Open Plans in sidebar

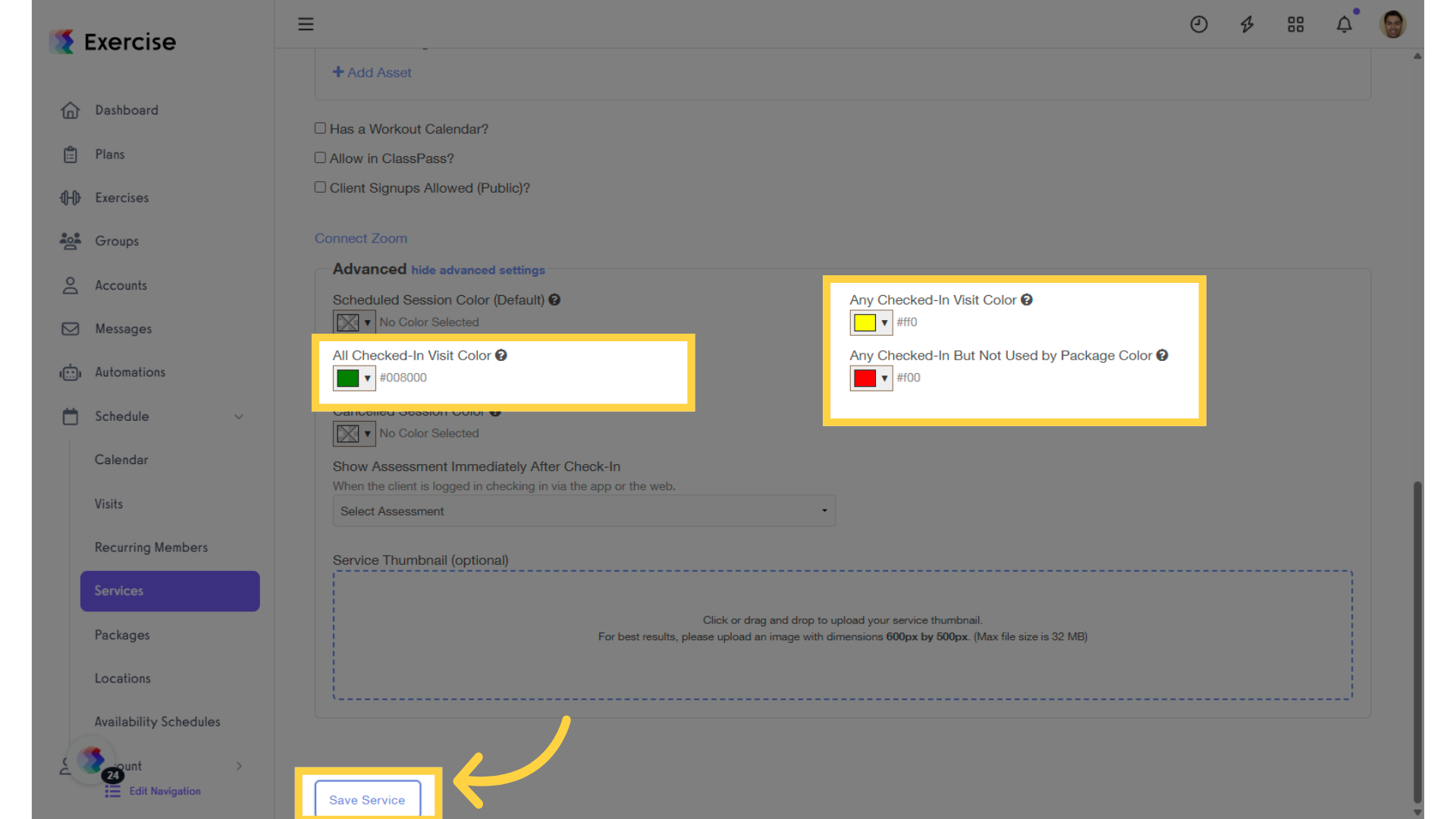click(x=110, y=155)
